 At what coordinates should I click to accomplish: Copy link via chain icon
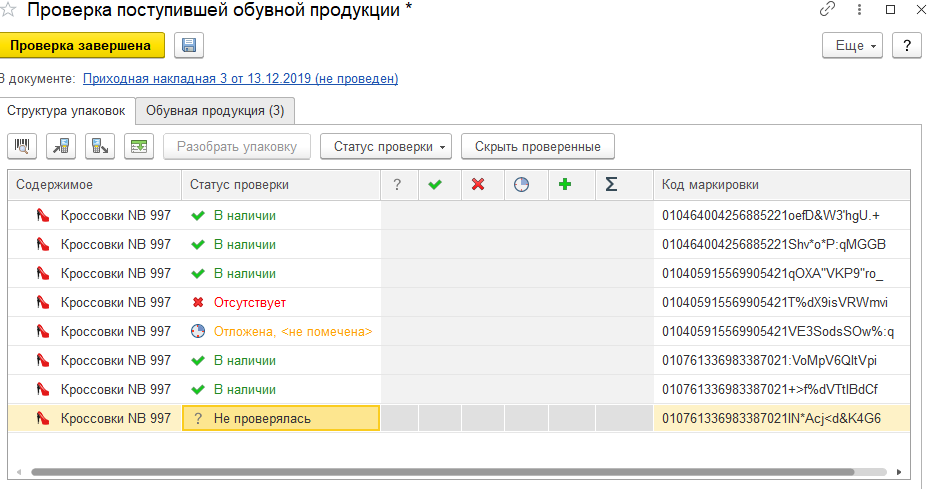827,9
